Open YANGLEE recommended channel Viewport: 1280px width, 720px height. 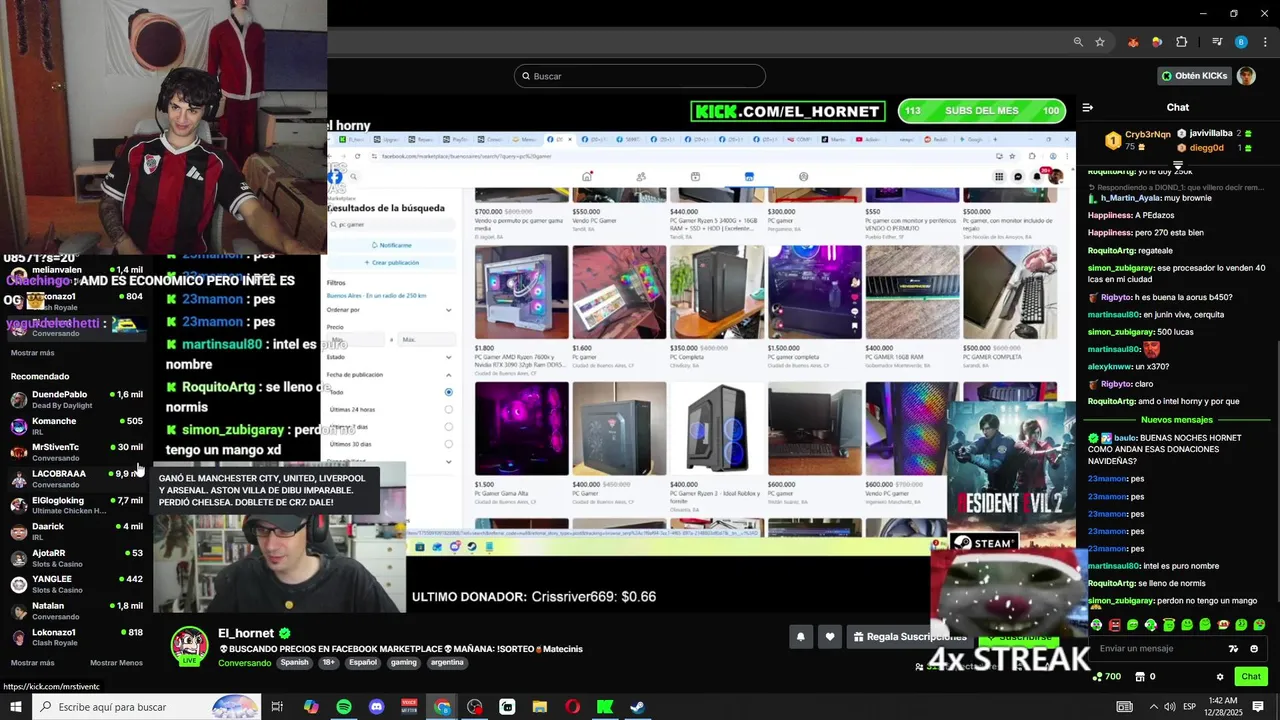[77, 584]
